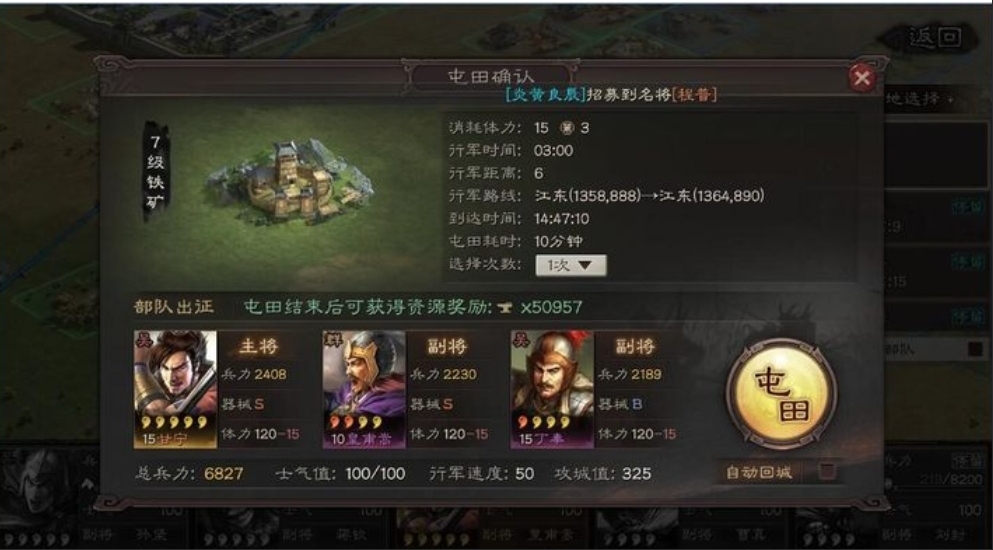Click the iron resource reward icon

(x=506, y=308)
